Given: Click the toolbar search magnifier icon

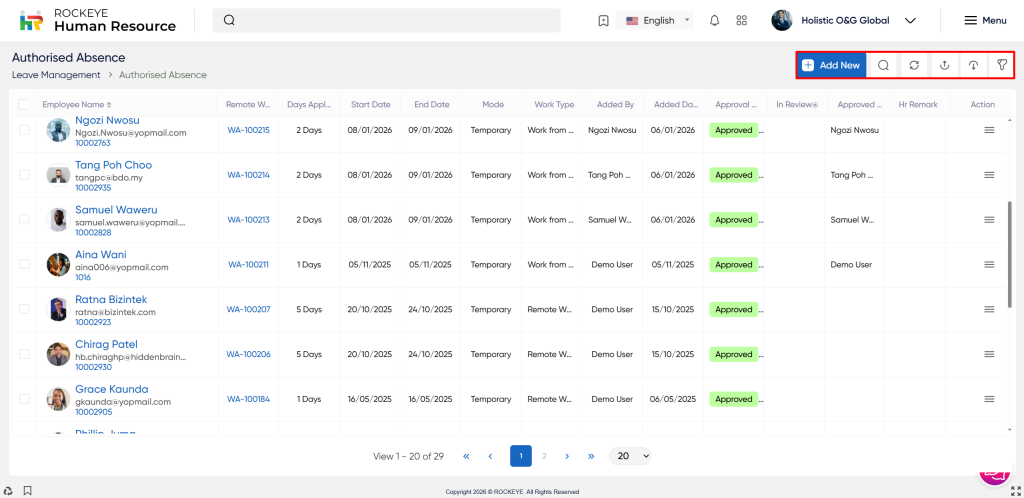Looking at the screenshot, I should coord(883,65).
